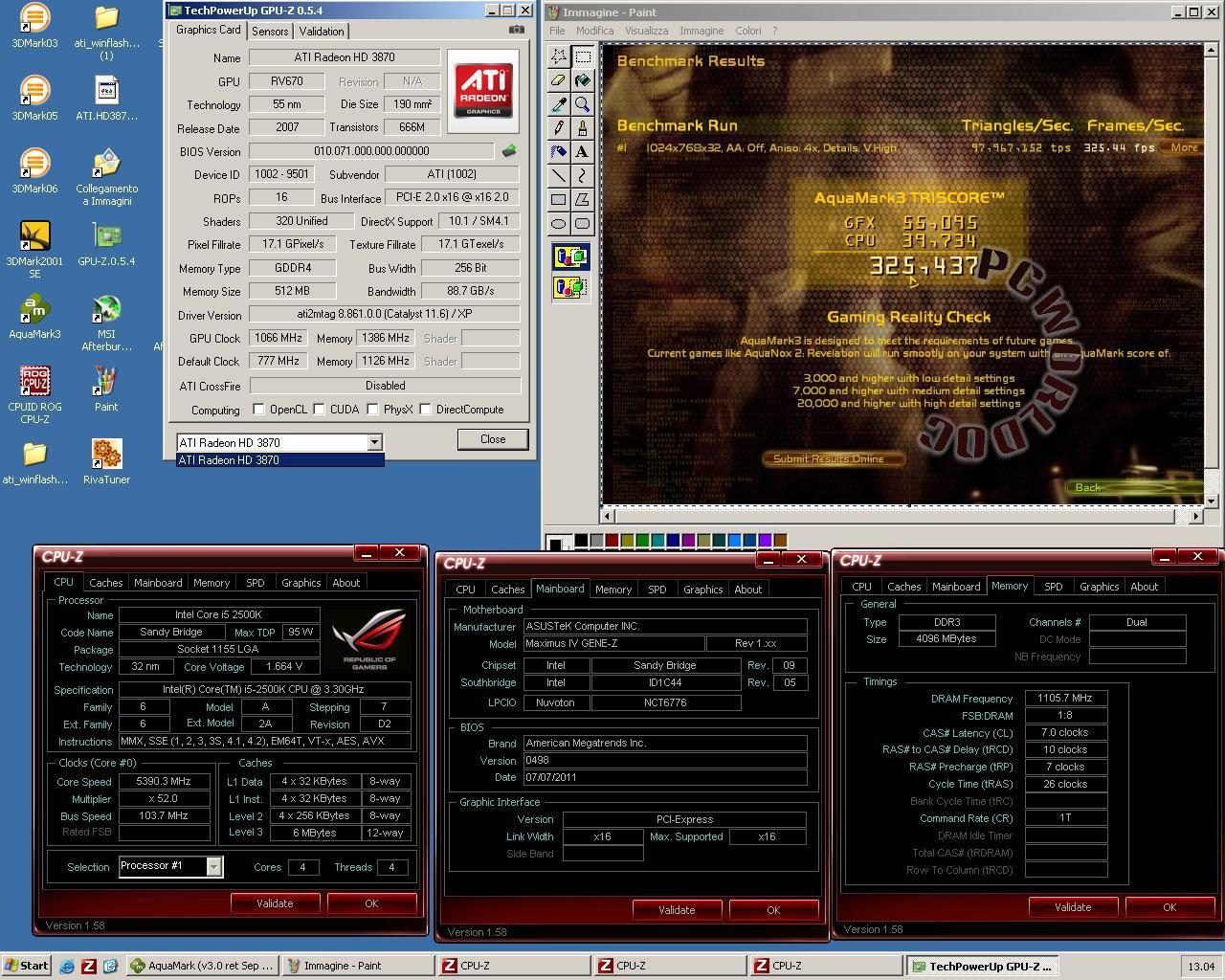Switch to the AquaMark taskbar button

pyautogui.click(x=204, y=967)
